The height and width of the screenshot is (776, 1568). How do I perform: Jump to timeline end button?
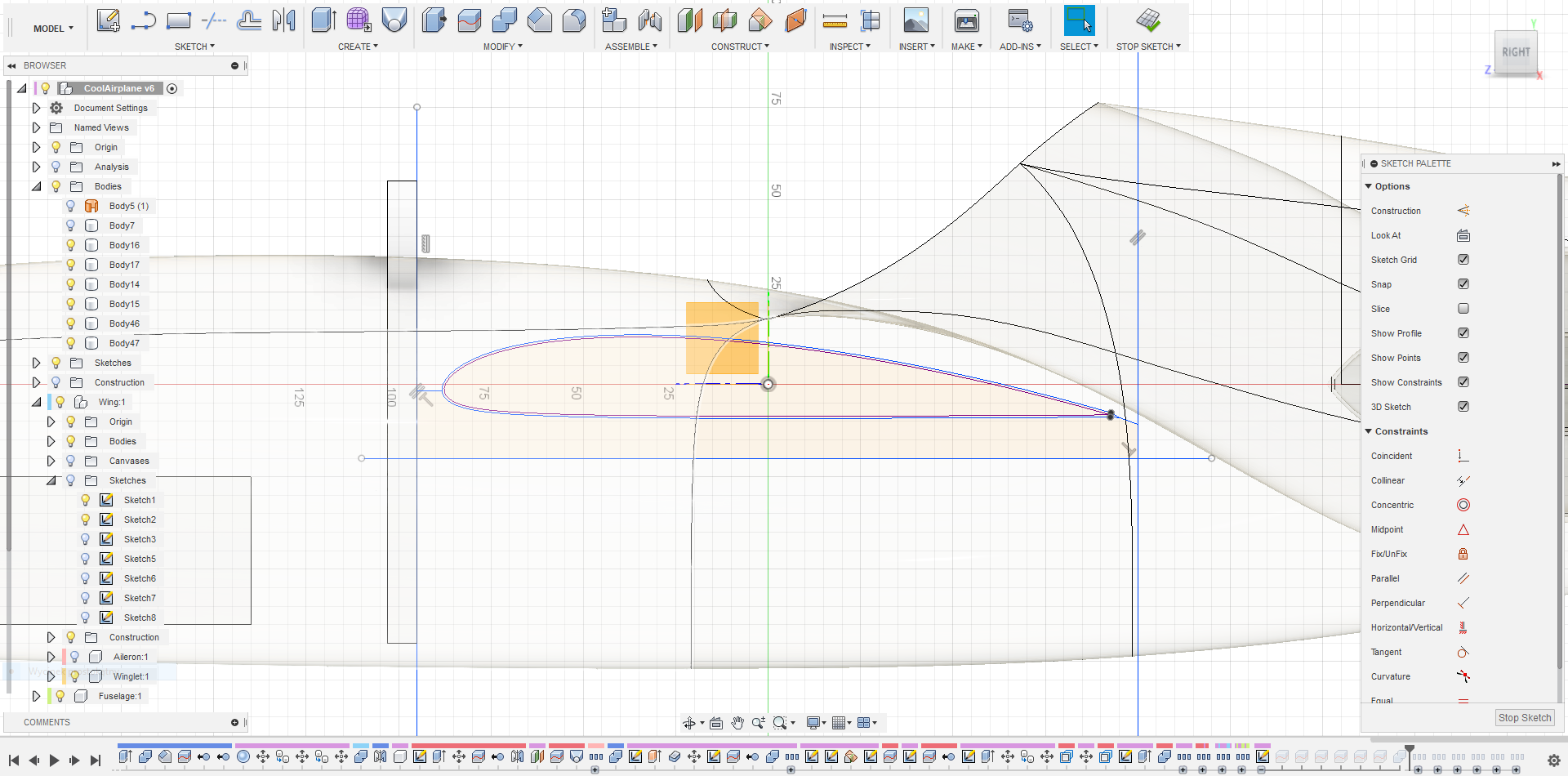point(95,760)
